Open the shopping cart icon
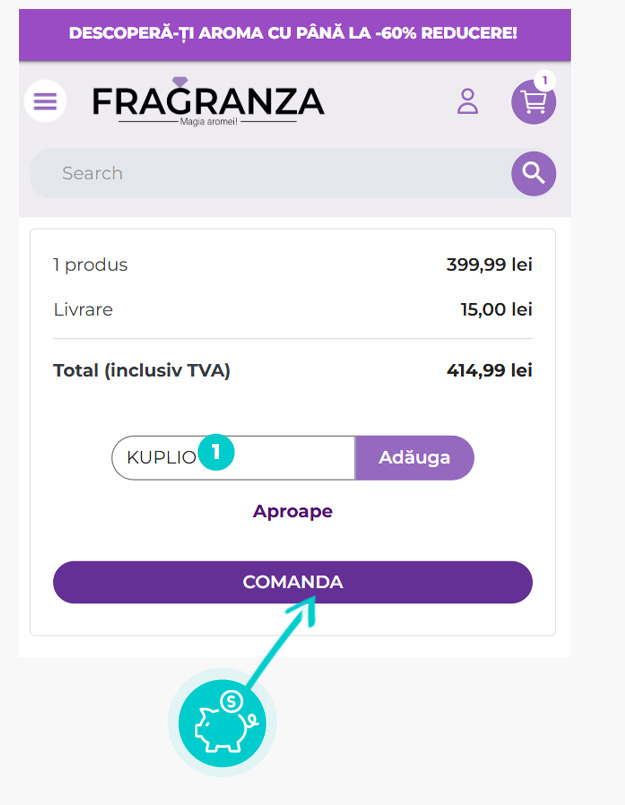The width and height of the screenshot is (625, 805). pyautogui.click(x=532, y=103)
